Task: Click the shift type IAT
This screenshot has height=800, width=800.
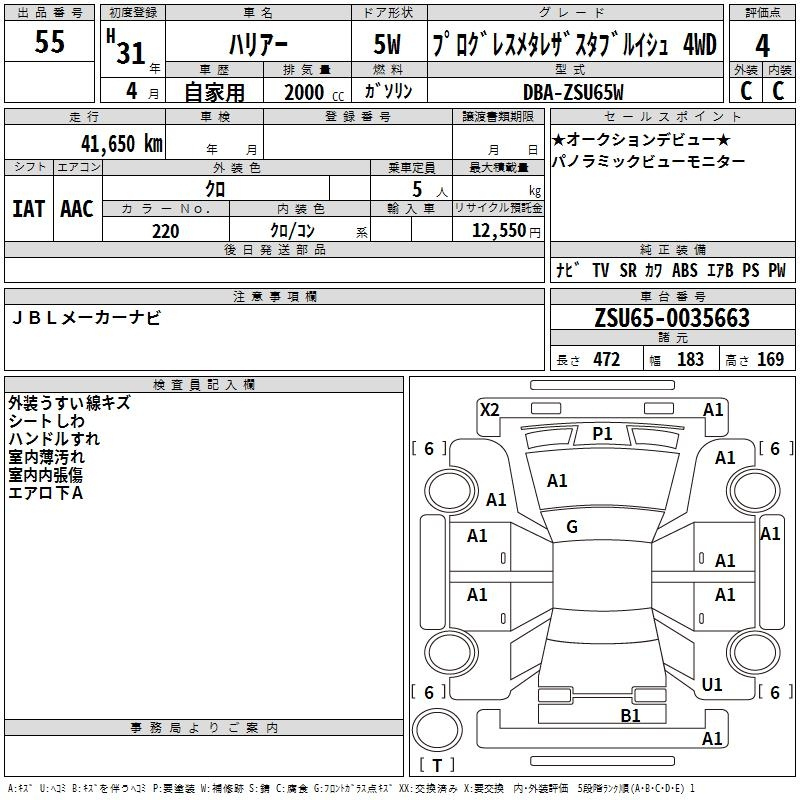Action: pos(28,209)
